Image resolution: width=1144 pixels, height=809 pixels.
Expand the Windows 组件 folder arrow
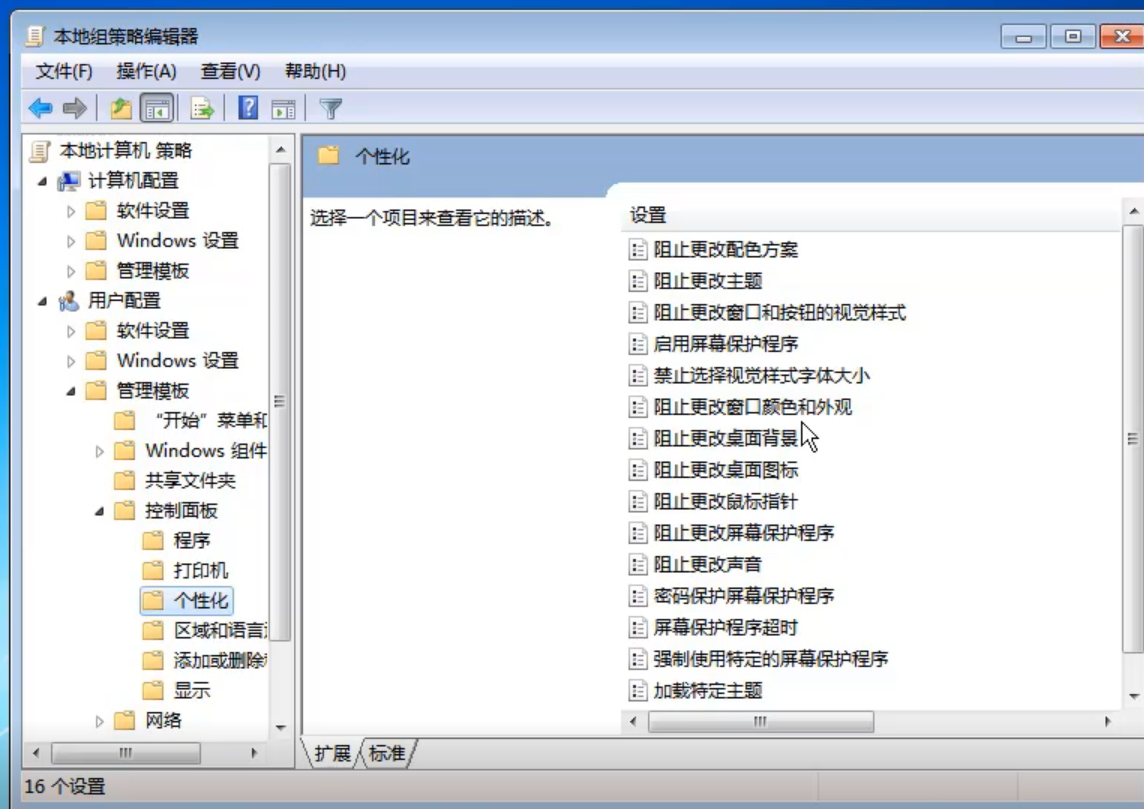99,451
